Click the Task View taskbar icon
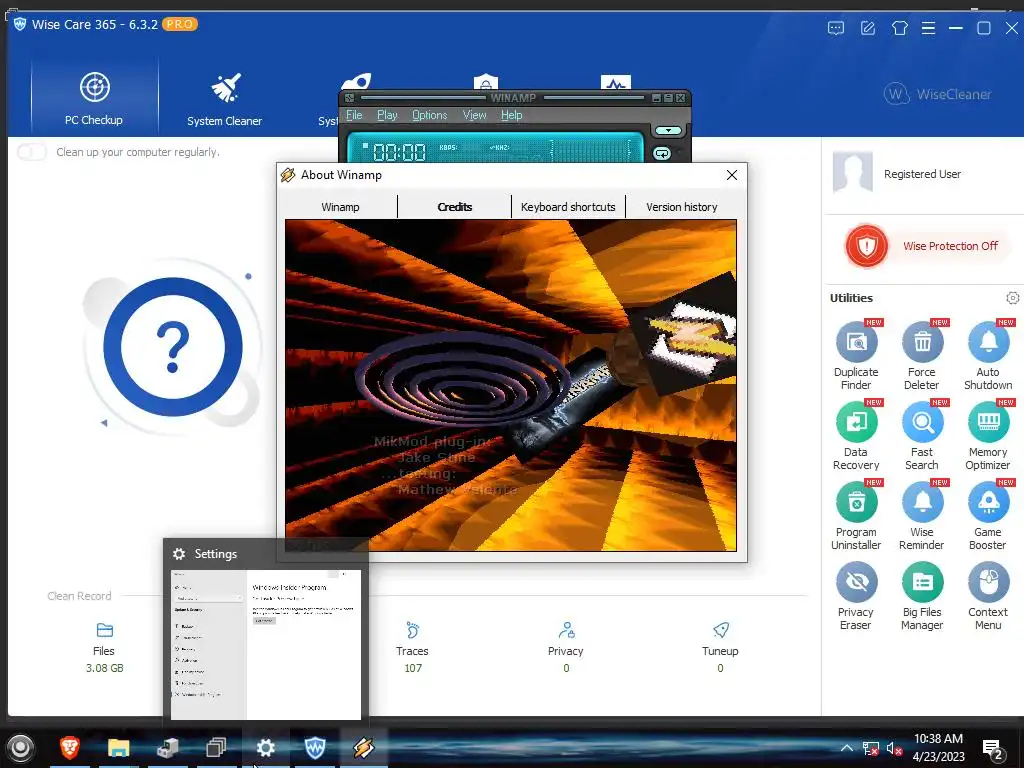1024x768 pixels. [x=216, y=748]
